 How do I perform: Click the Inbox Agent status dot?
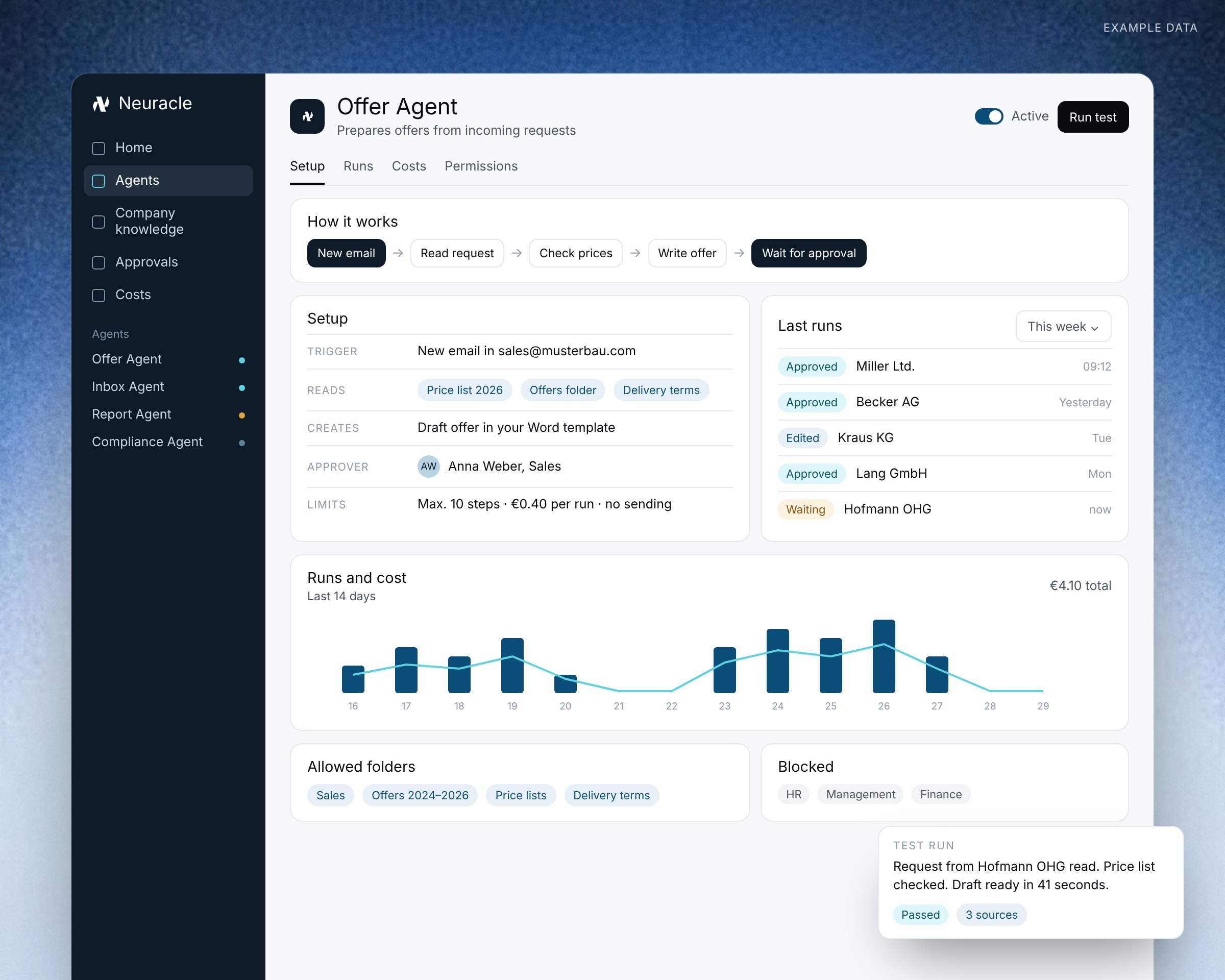tap(241, 387)
